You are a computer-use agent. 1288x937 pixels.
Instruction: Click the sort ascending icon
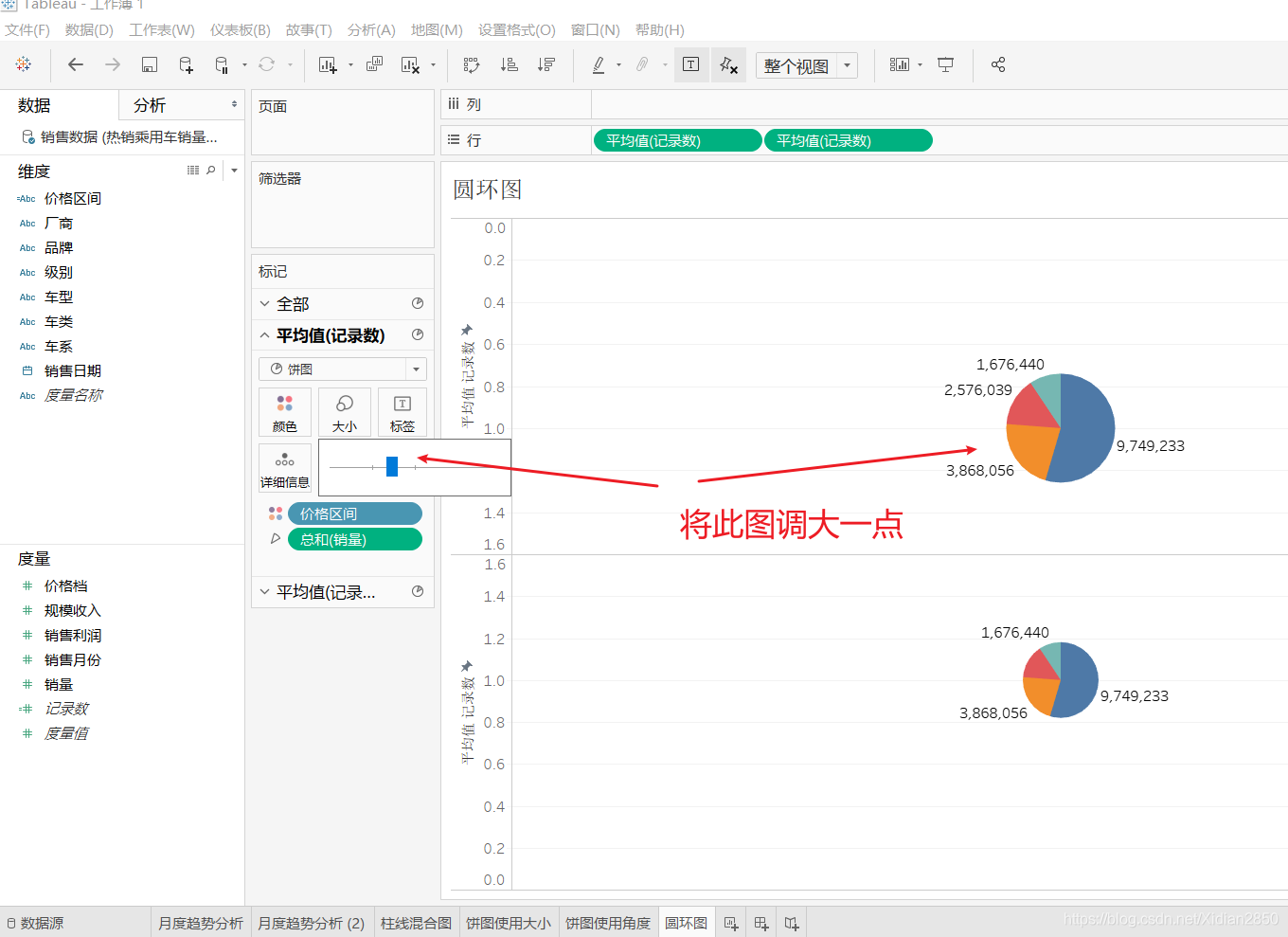pyautogui.click(x=510, y=64)
